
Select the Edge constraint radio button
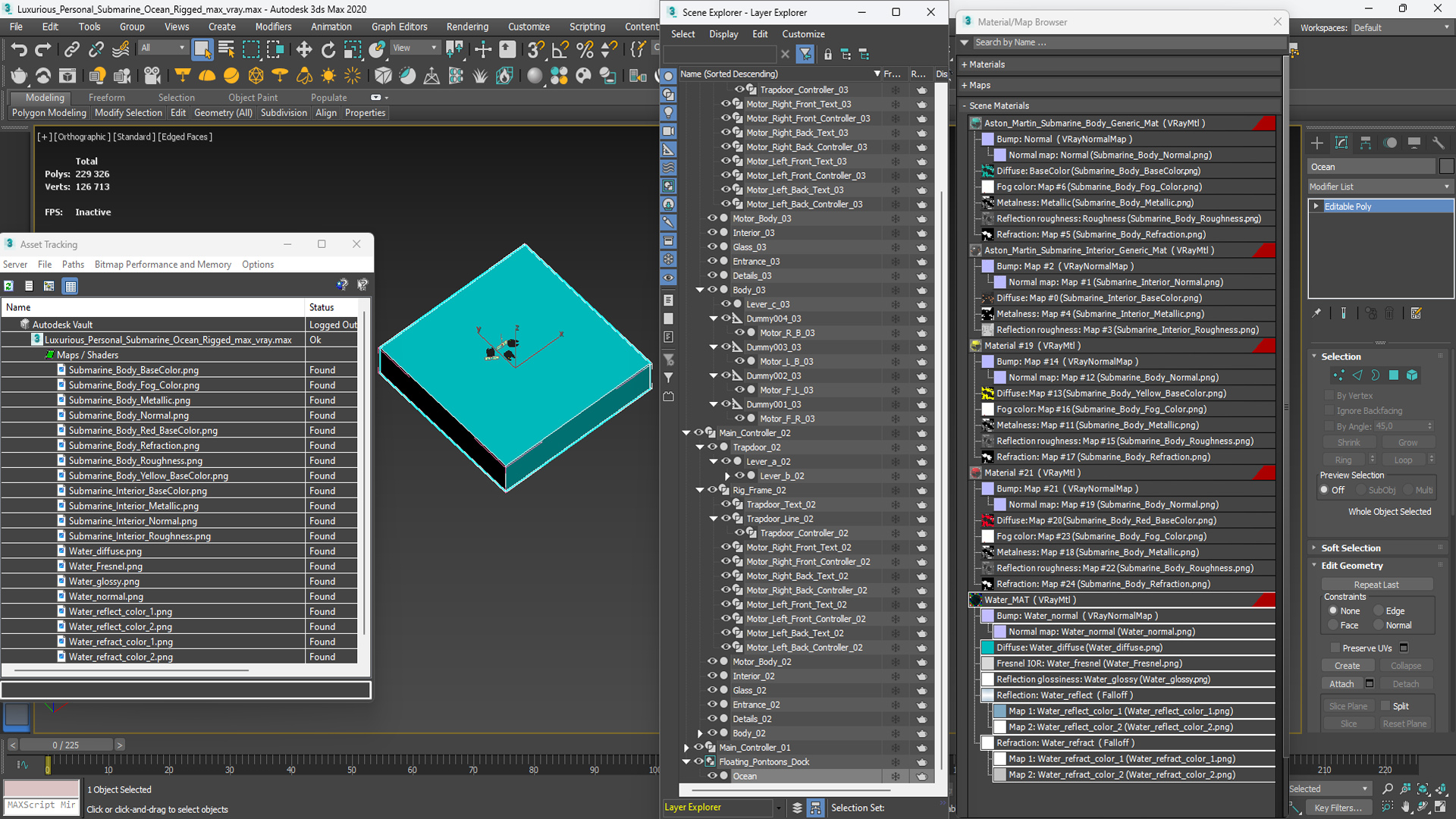click(x=1378, y=610)
